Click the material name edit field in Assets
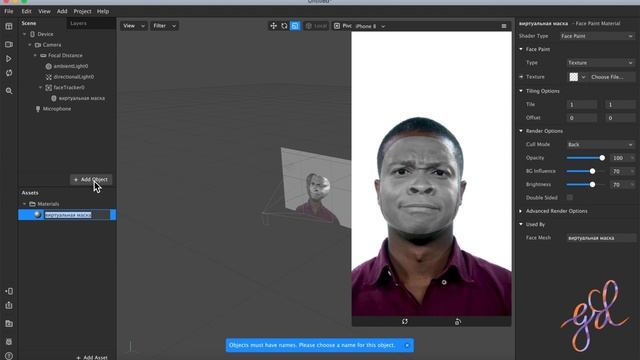640x360 pixels. pos(77,215)
